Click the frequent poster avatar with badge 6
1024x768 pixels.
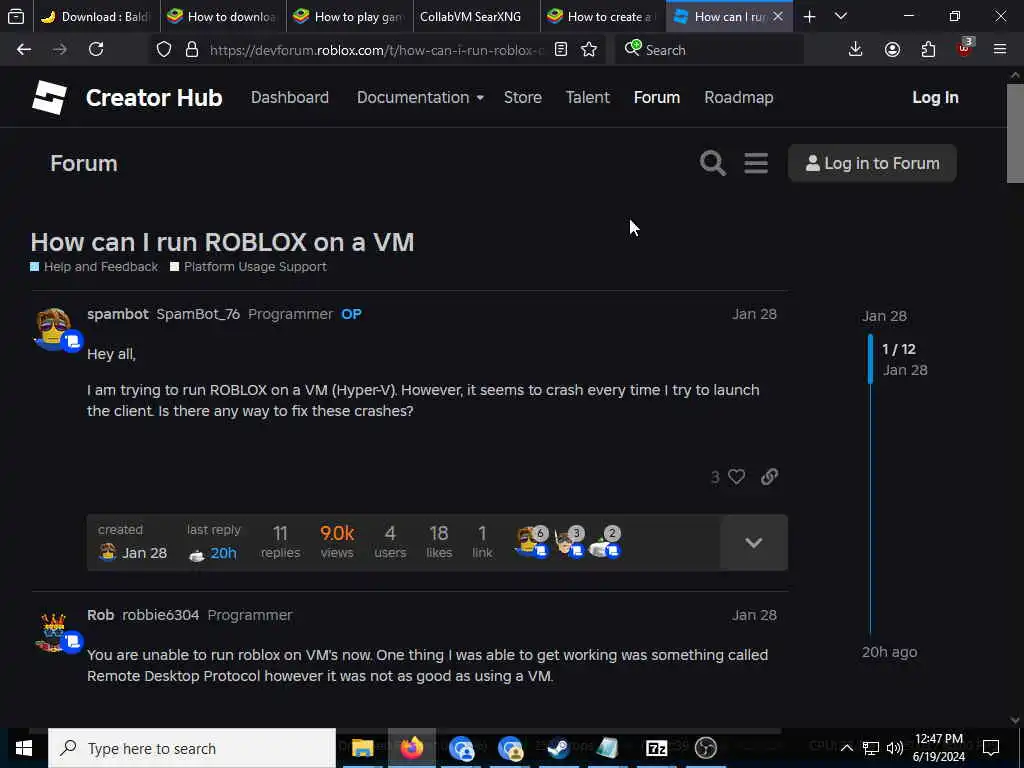[531, 542]
